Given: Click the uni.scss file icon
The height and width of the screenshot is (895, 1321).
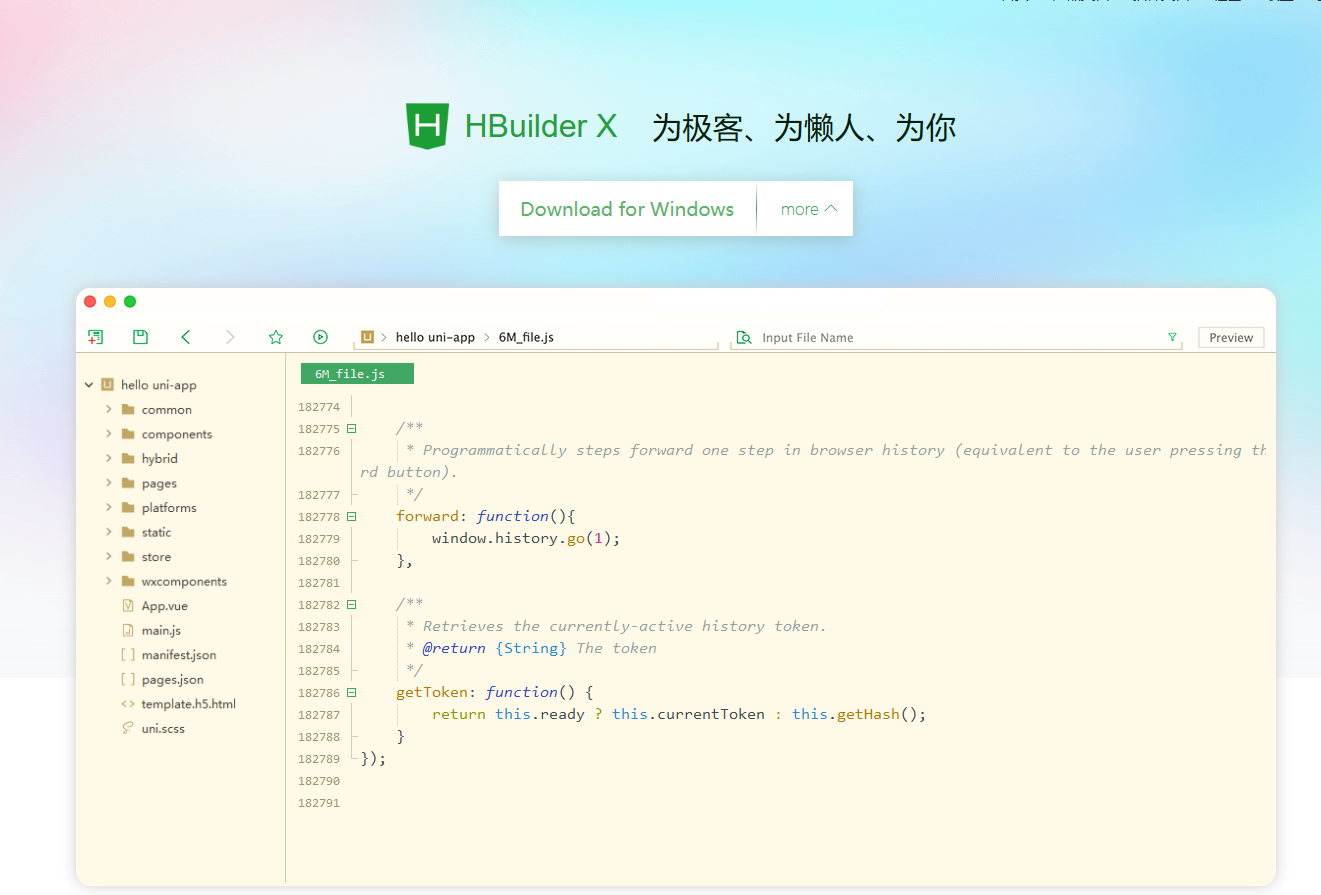Looking at the screenshot, I should pos(128,728).
